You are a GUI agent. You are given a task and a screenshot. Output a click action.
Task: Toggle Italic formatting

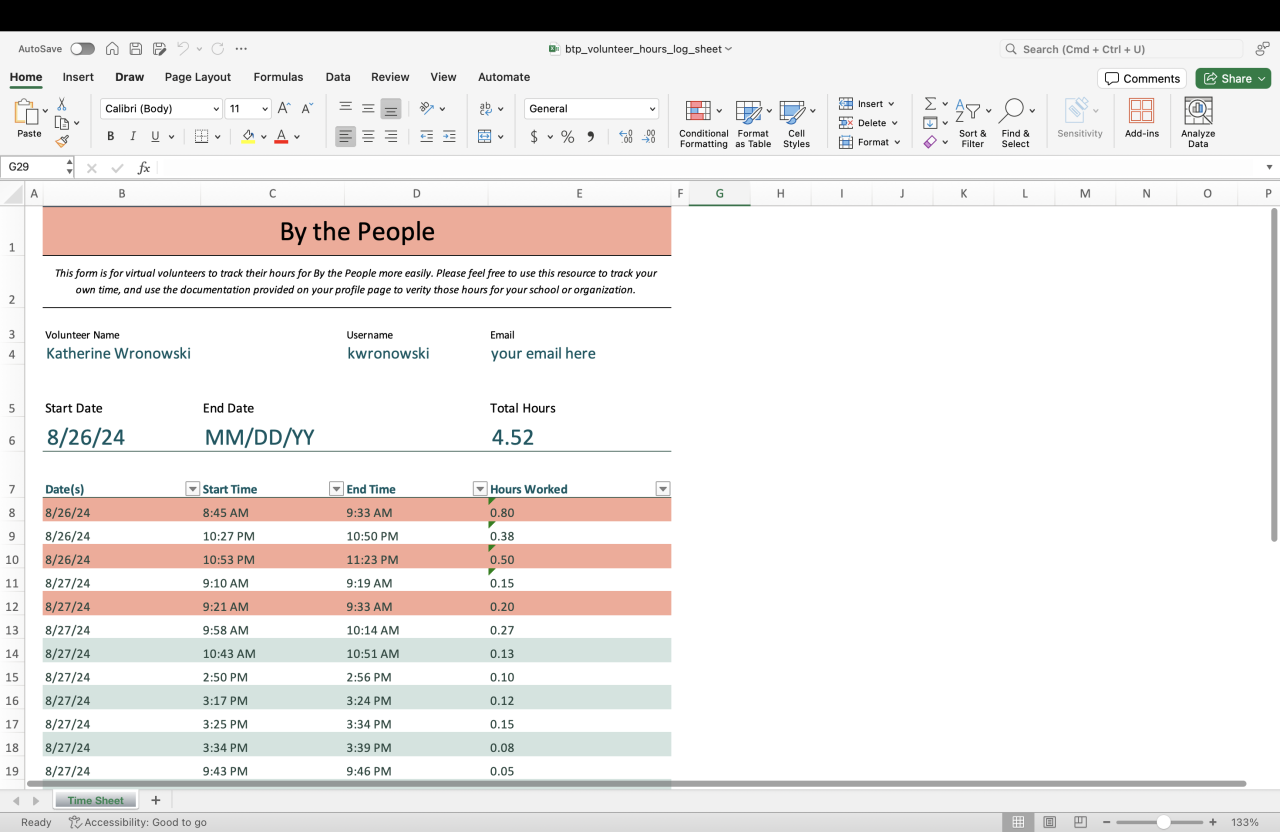tap(132, 137)
